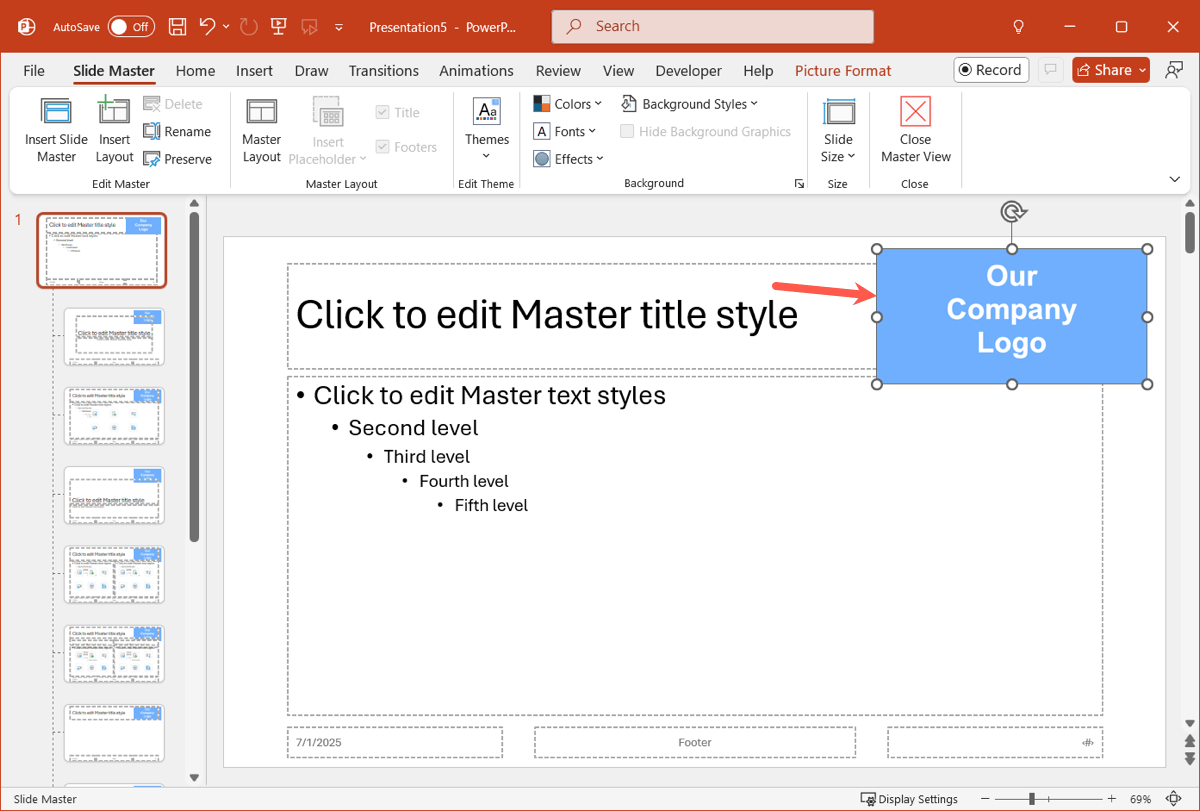Screen dimensions: 1200x811
Task: Click the Insert Layout icon
Action: 114,112
